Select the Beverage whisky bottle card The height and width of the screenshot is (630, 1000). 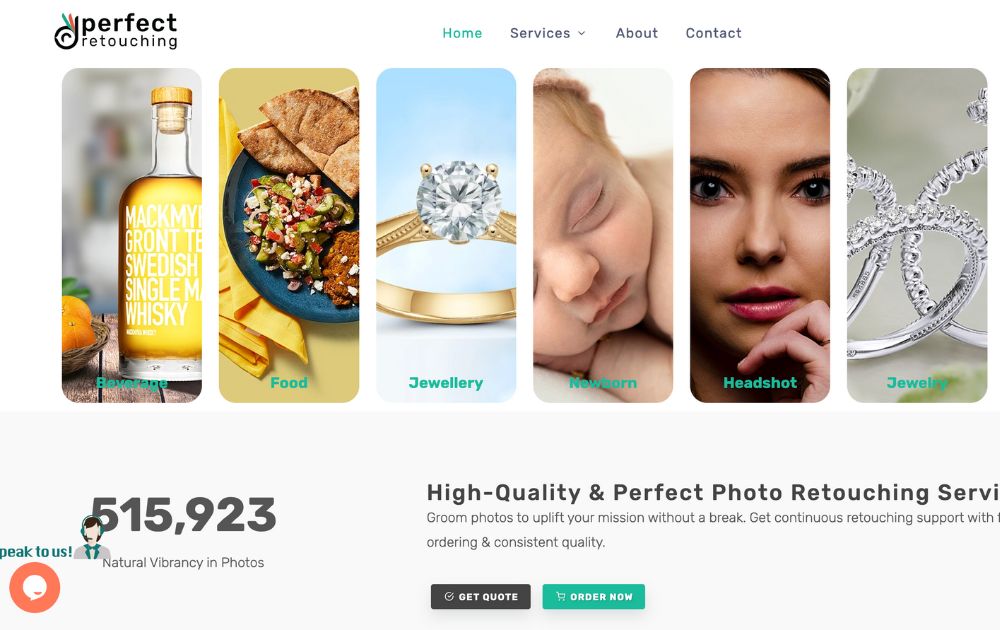point(132,235)
